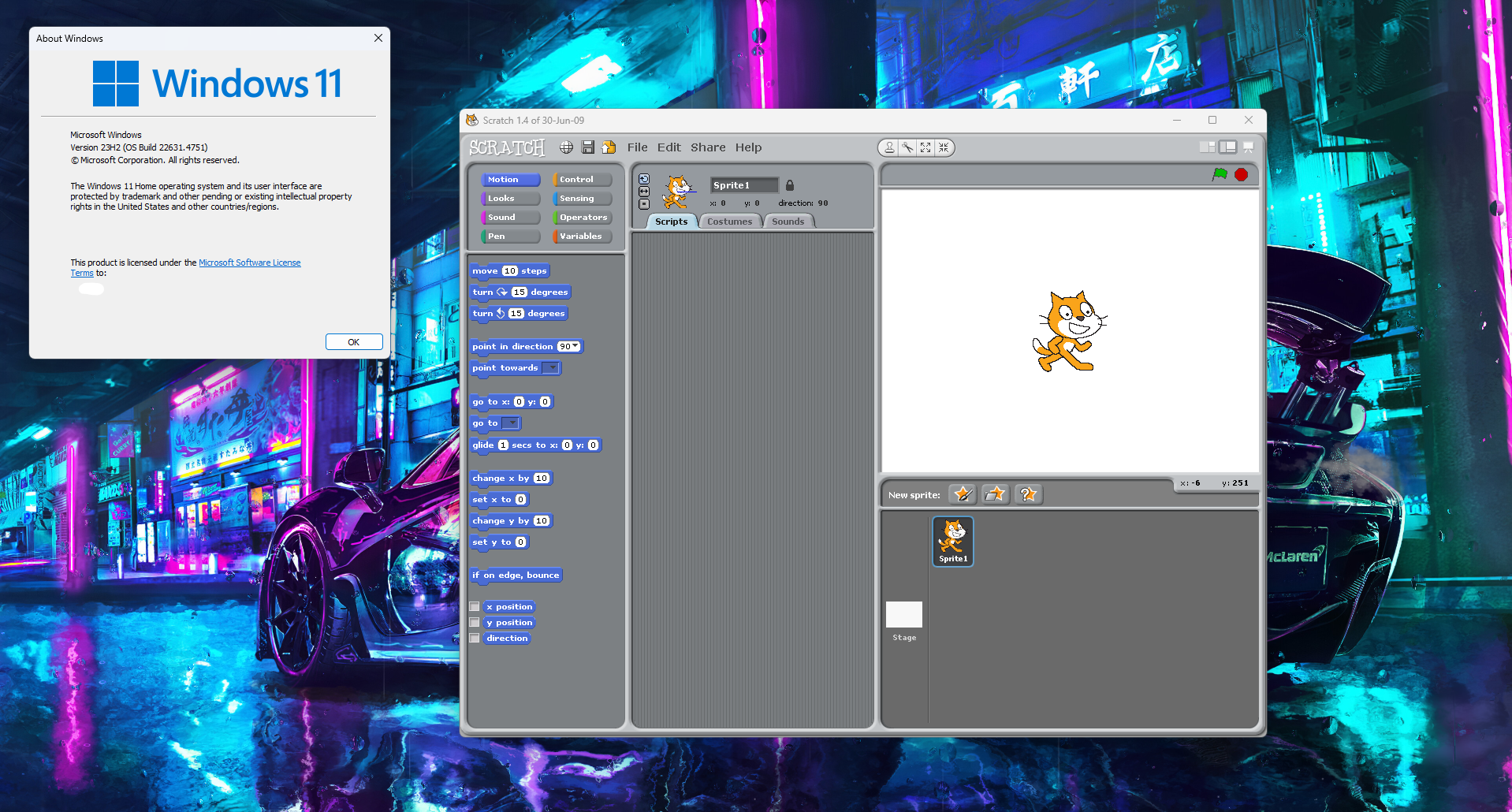Click the cat sprite on the stage

click(x=1069, y=331)
